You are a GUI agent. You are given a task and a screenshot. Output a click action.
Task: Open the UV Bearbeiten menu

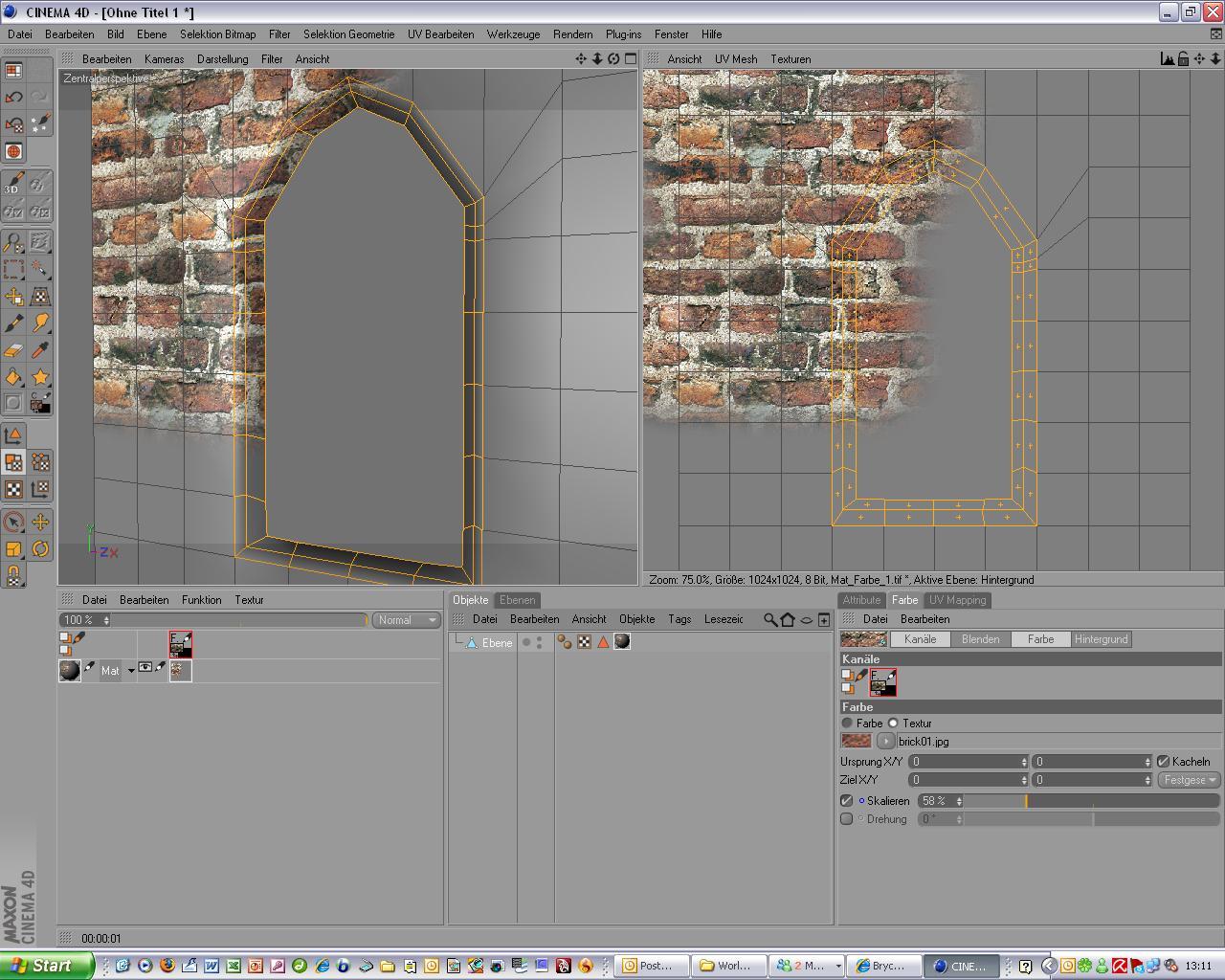coord(440,33)
